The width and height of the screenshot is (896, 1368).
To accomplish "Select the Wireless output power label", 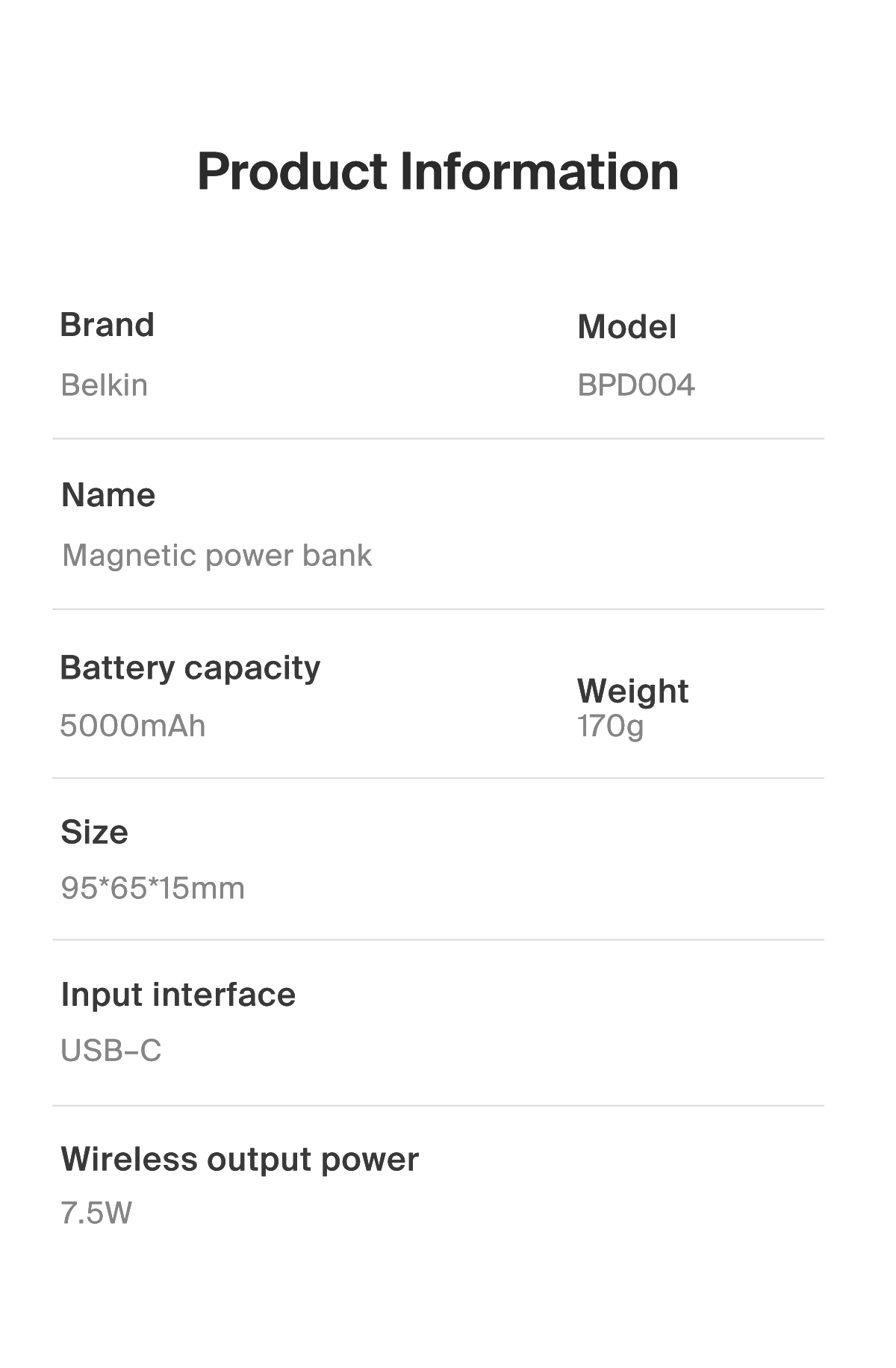I will 239,1159.
